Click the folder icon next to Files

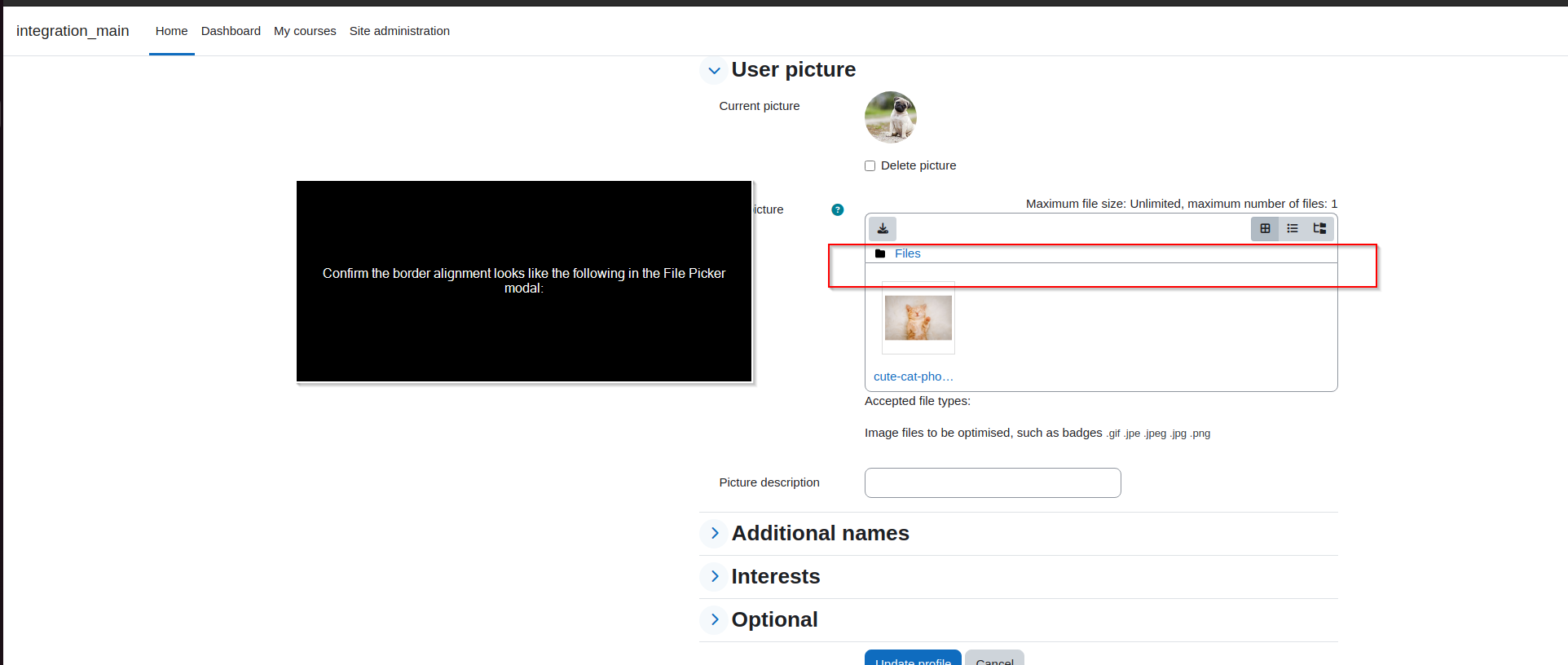(x=880, y=253)
